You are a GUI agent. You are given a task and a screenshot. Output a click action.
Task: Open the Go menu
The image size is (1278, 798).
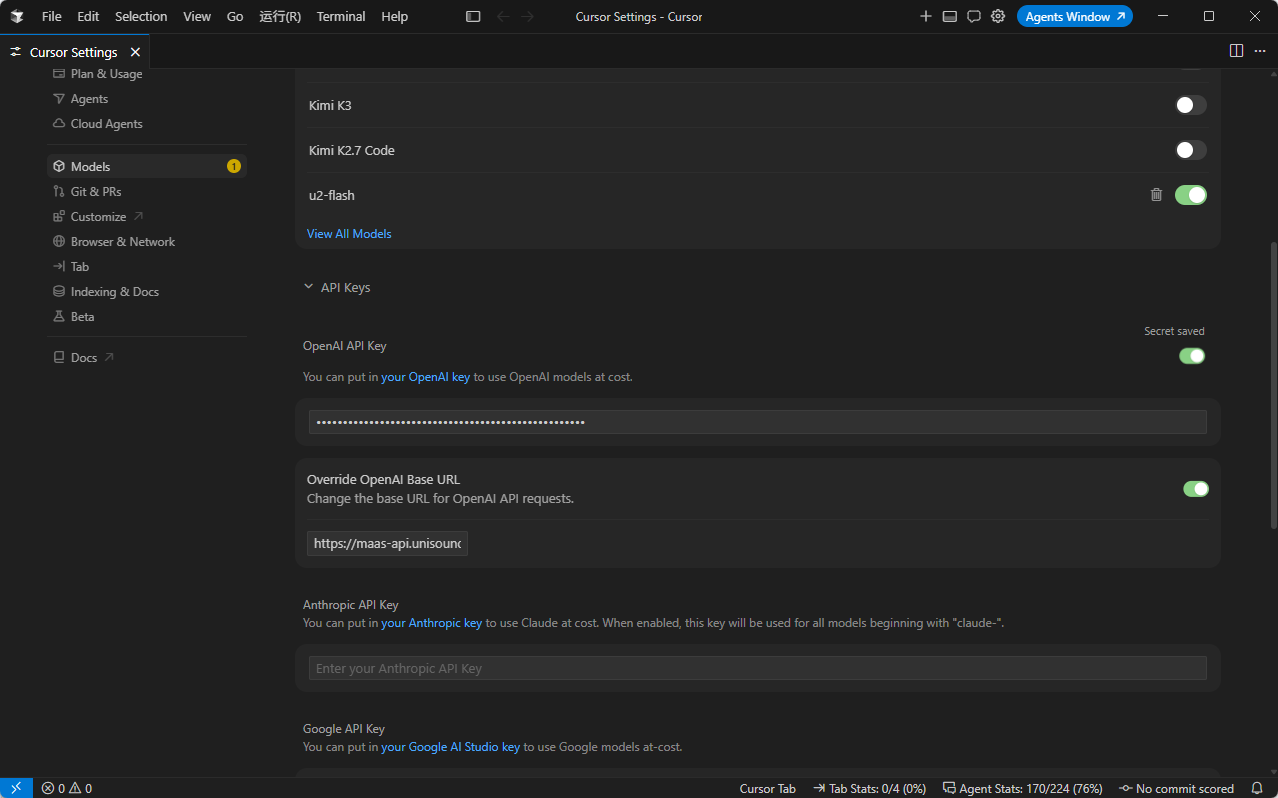(x=235, y=17)
